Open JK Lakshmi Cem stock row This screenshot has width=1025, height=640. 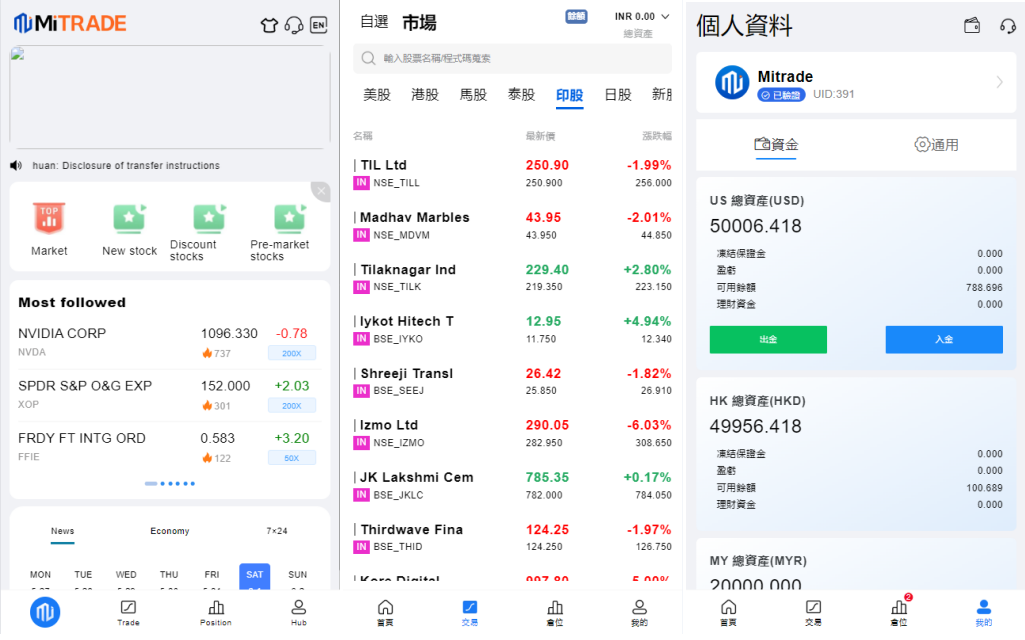[x=512, y=486]
